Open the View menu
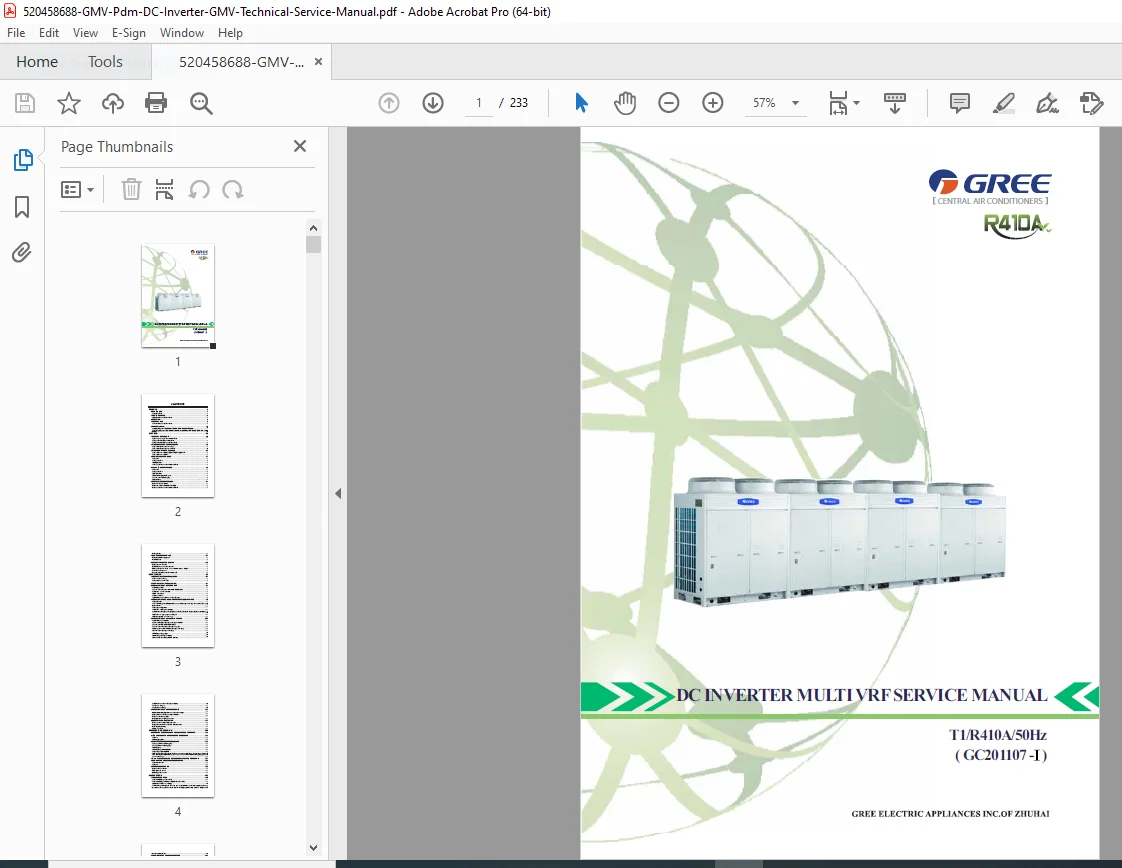This screenshot has height=868, width=1122. click(85, 33)
